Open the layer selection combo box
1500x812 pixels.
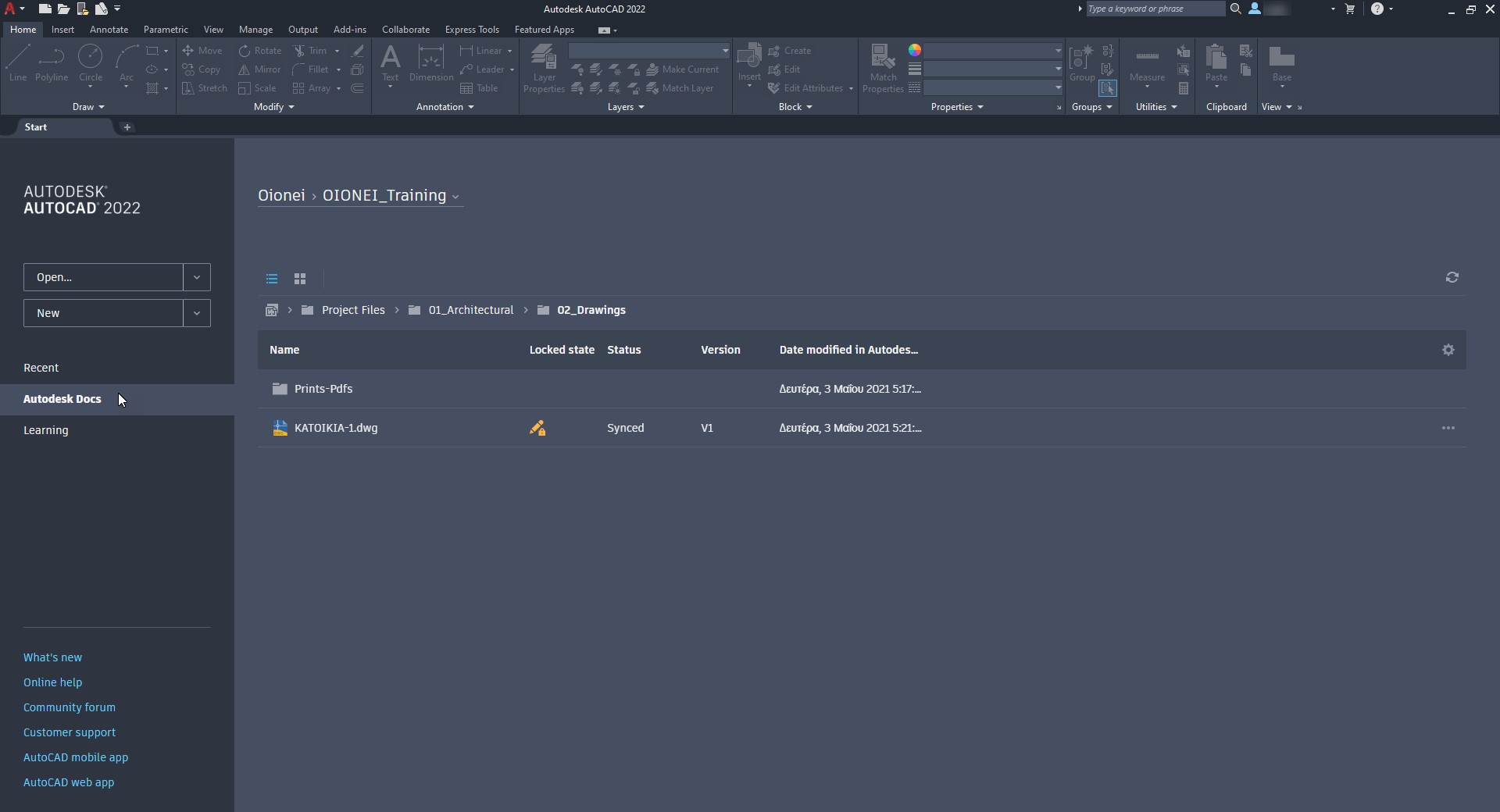(x=649, y=51)
